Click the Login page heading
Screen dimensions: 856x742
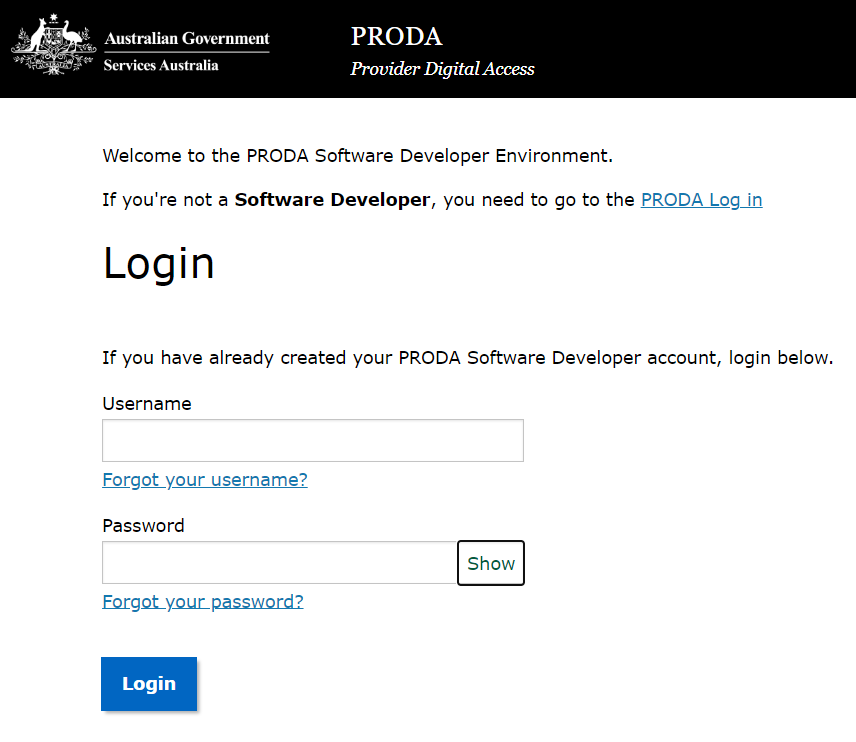pyautogui.click(x=159, y=263)
